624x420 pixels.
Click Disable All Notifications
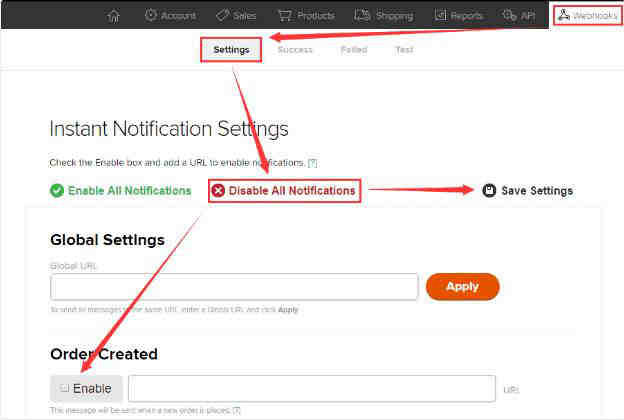[x=284, y=191]
